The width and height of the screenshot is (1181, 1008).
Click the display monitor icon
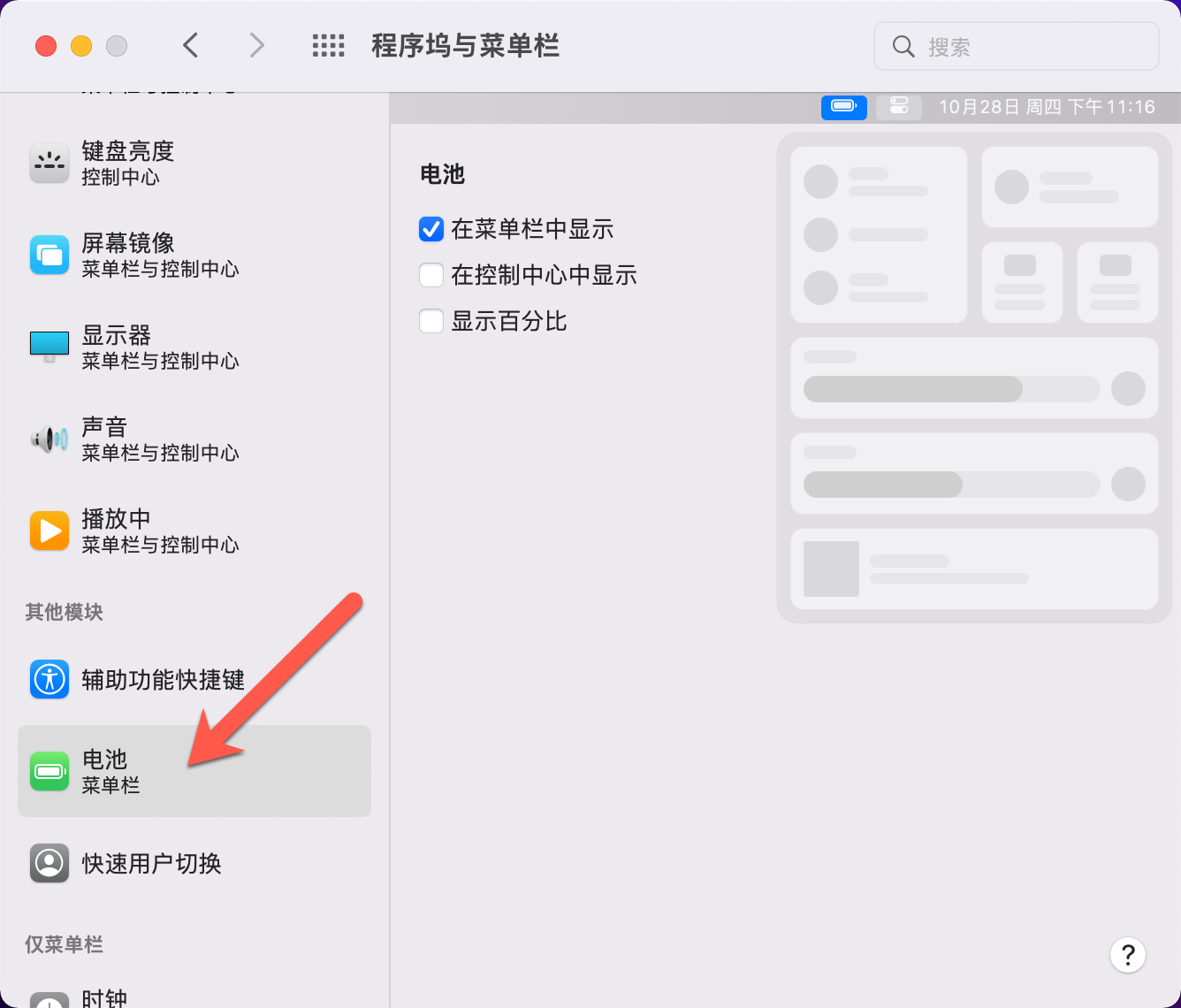(50, 347)
